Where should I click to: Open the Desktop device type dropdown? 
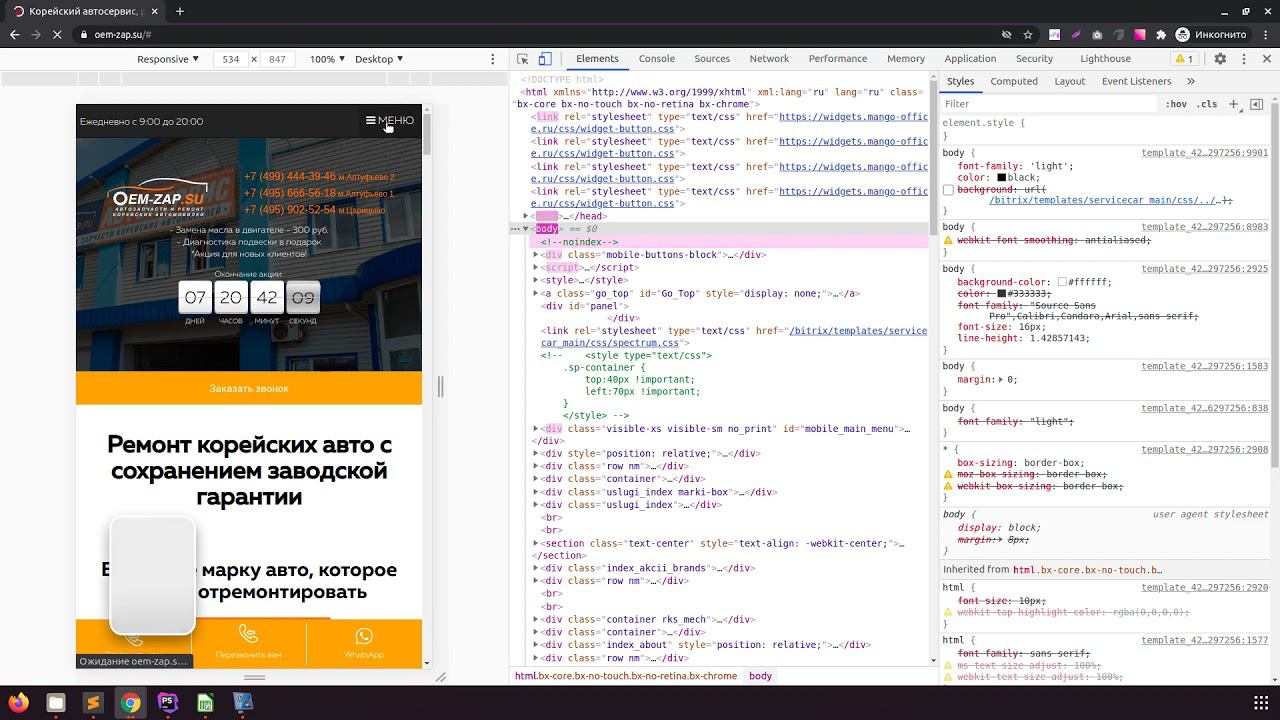coord(379,59)
